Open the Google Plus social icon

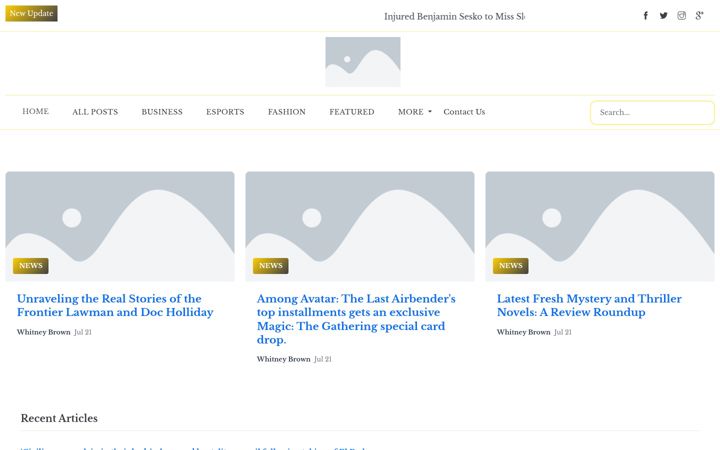699,16
